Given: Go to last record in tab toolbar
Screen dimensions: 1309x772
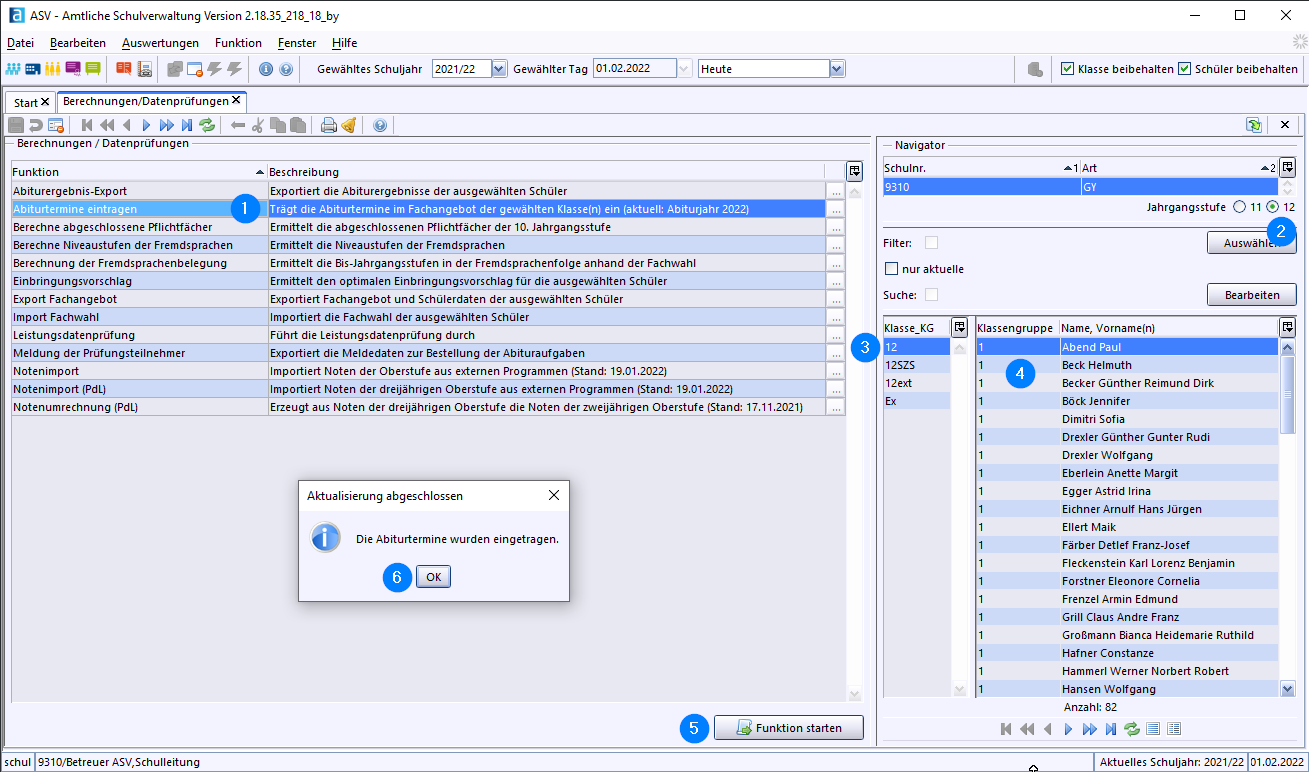Looking at the screenshot, I should 187,125.
